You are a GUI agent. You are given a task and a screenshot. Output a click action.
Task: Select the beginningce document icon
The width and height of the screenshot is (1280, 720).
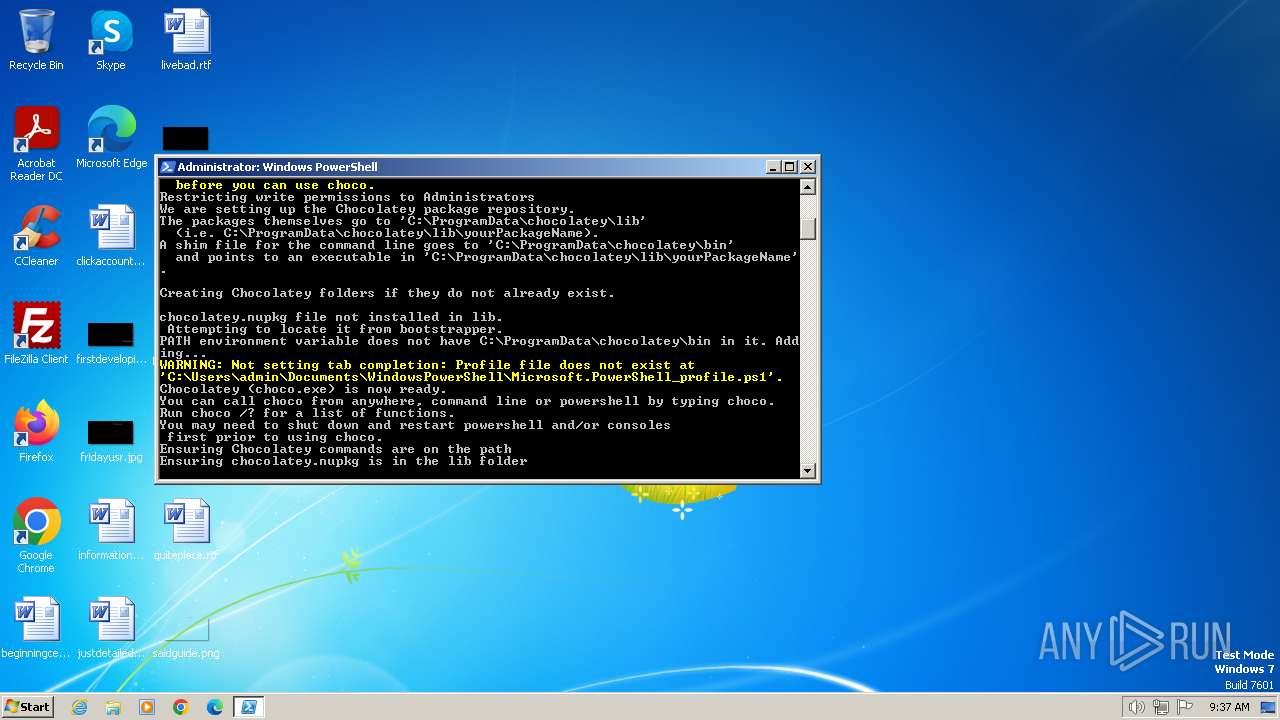point(36,628)
